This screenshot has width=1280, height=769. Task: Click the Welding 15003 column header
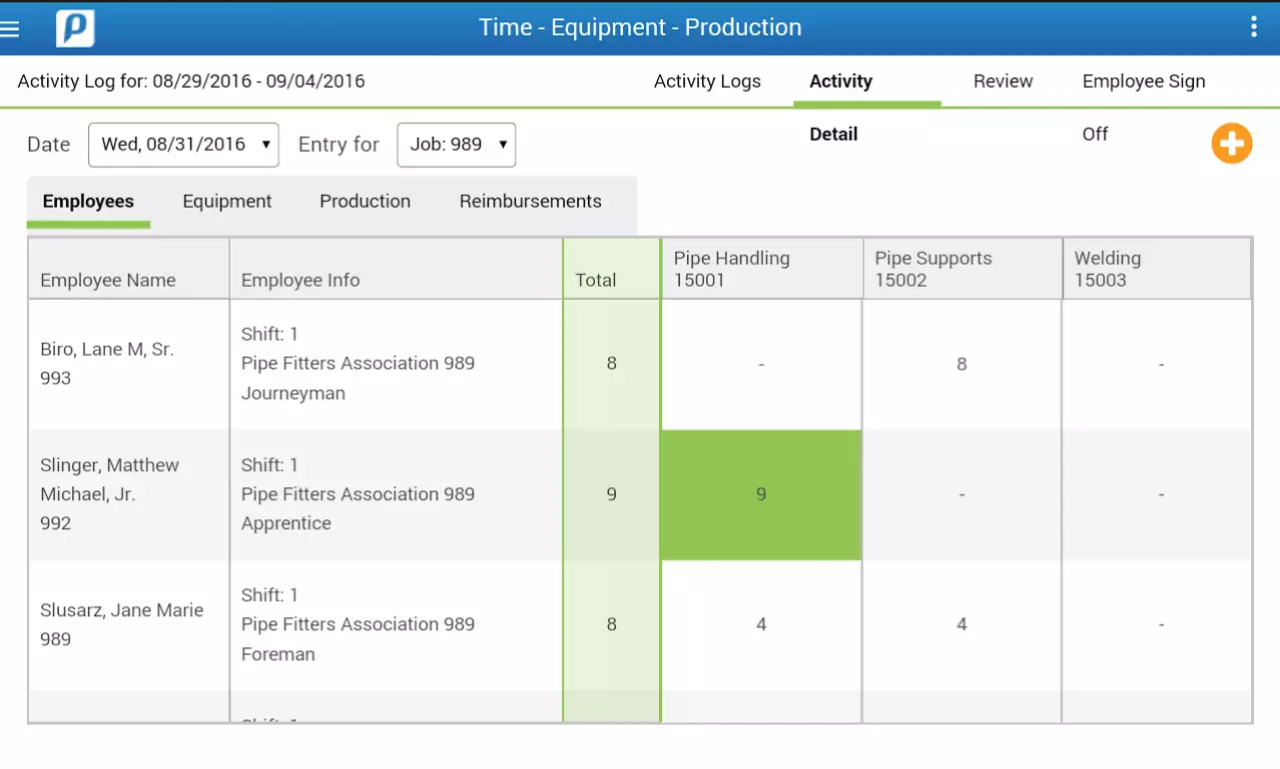(1156, 269)
